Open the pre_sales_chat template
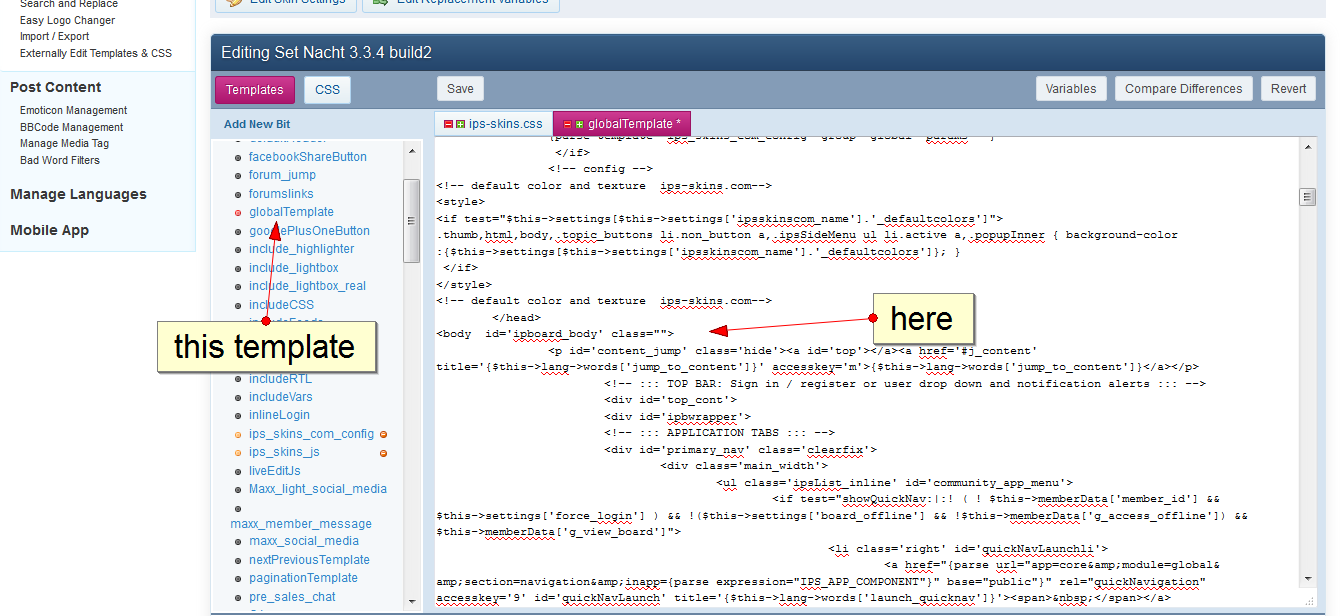 [292, 597]
